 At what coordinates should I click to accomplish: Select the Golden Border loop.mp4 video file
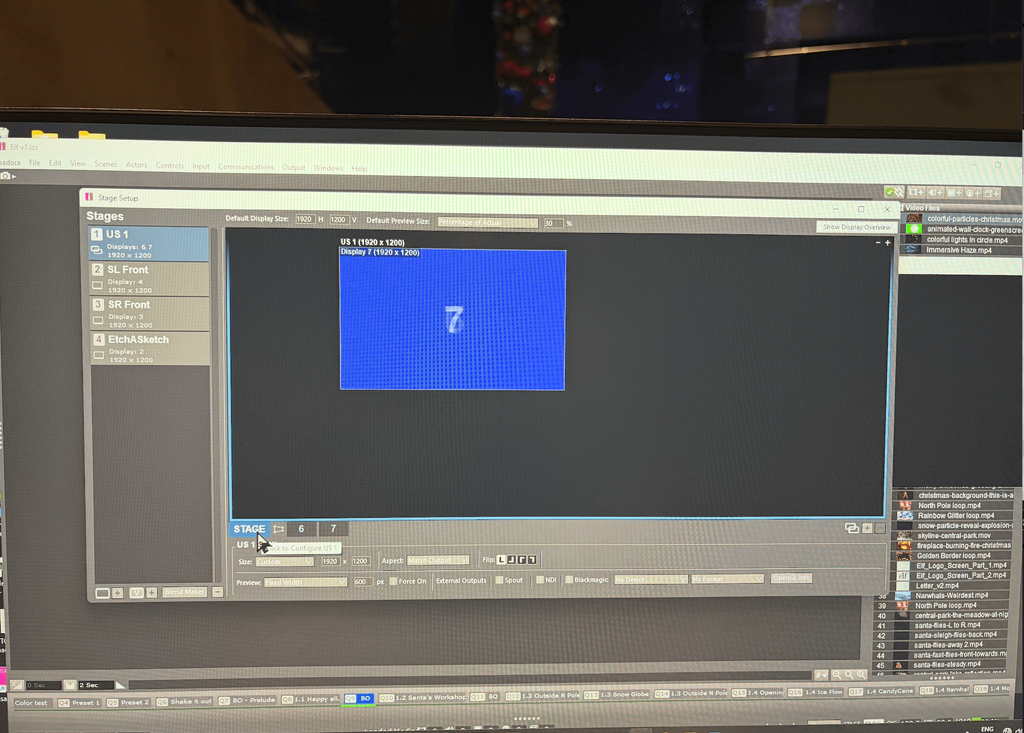pos(952,556)
